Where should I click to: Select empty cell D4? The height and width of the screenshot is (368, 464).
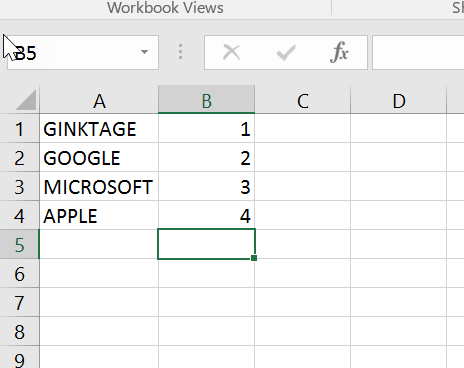click(399, 216)
